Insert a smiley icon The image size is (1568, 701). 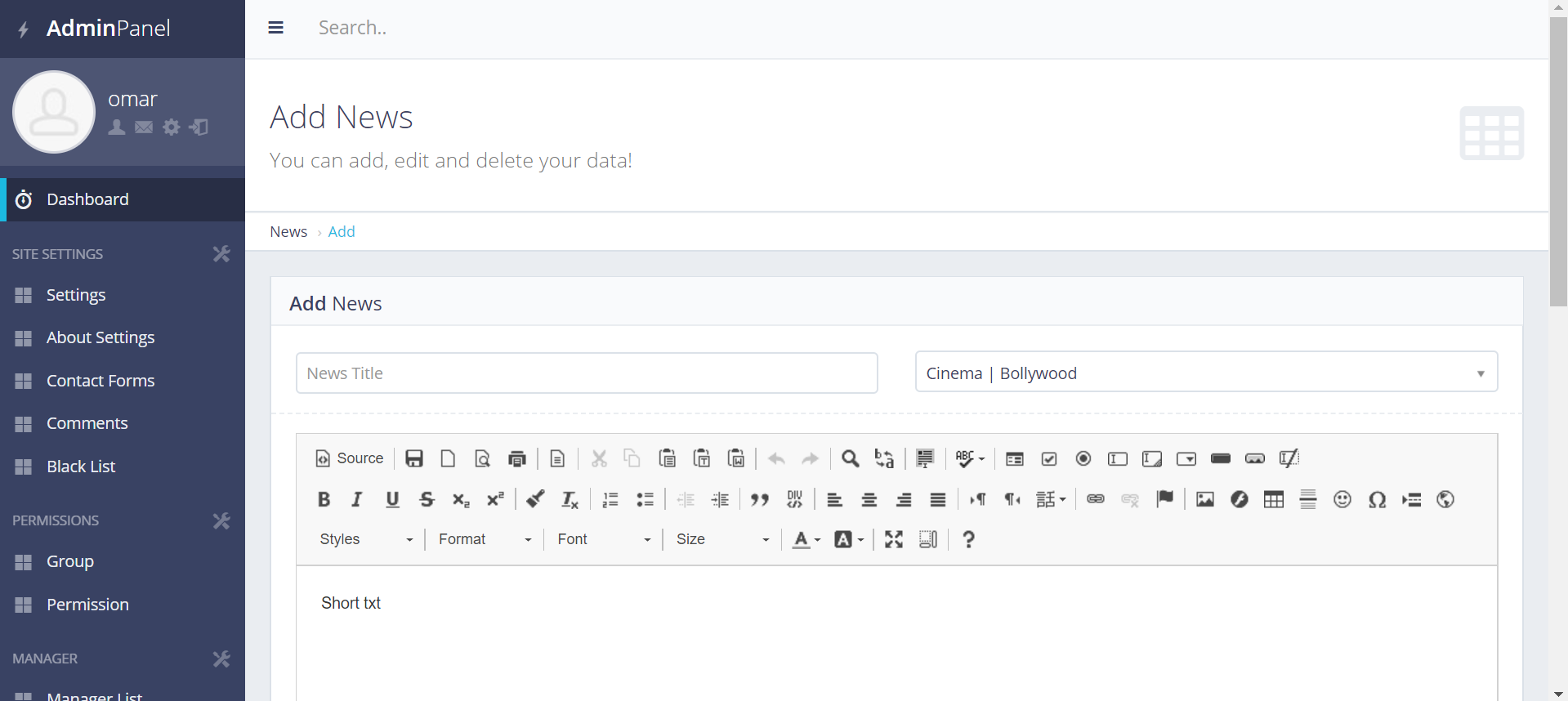pos(1342,499)
